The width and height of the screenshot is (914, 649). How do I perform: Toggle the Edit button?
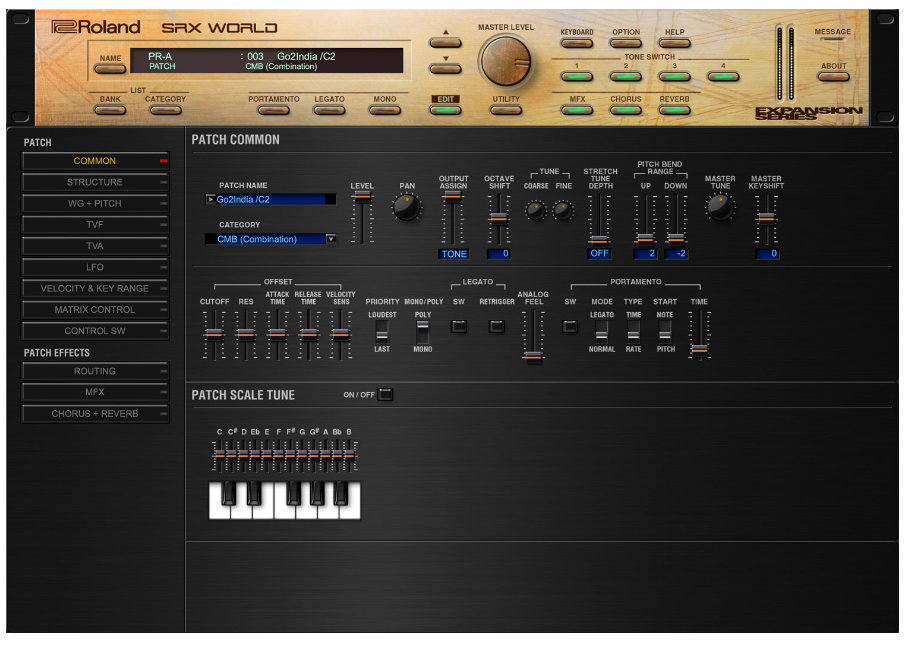point(445,110)
